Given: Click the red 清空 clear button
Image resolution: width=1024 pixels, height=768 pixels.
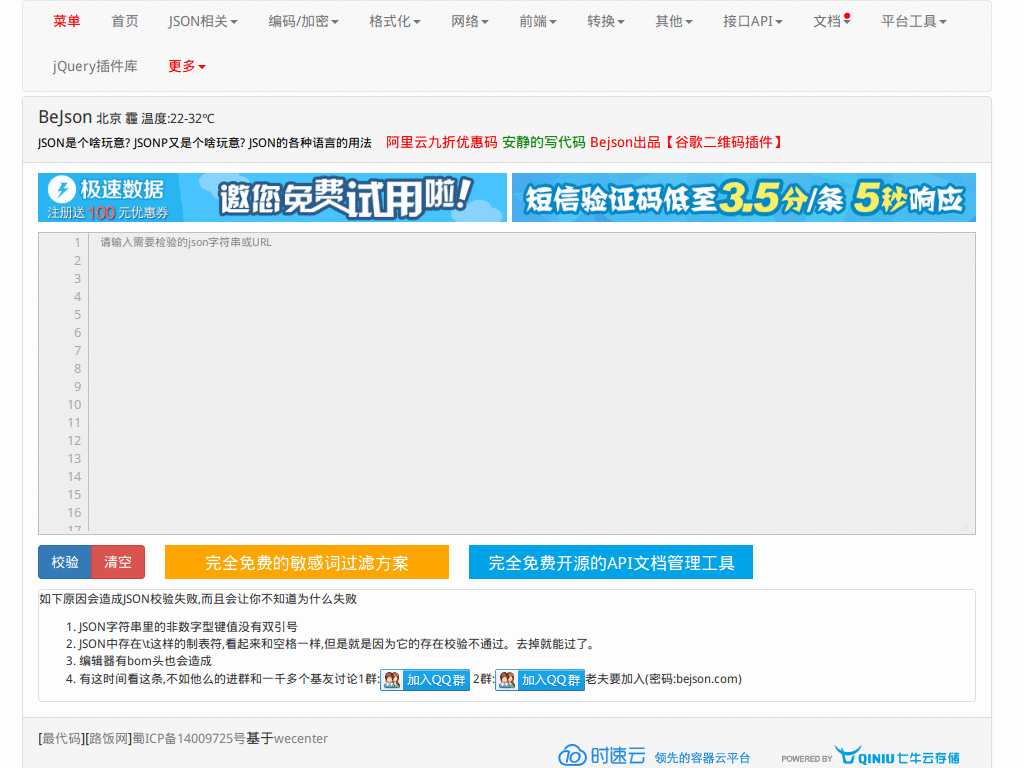Looking at the screenshot, I should tap(118, 562).
